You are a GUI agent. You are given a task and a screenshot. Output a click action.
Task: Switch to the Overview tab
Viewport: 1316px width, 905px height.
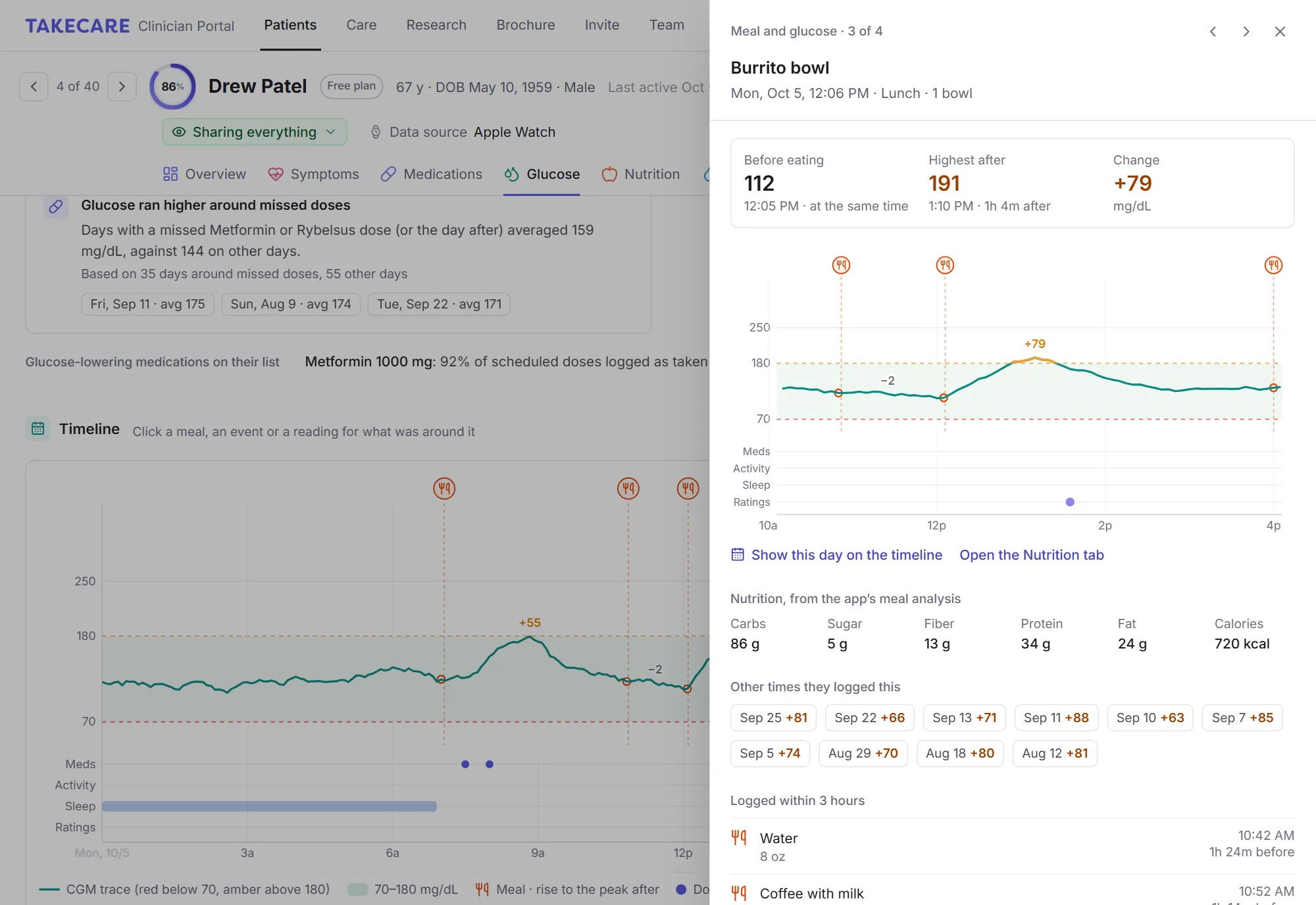(205, 174)
